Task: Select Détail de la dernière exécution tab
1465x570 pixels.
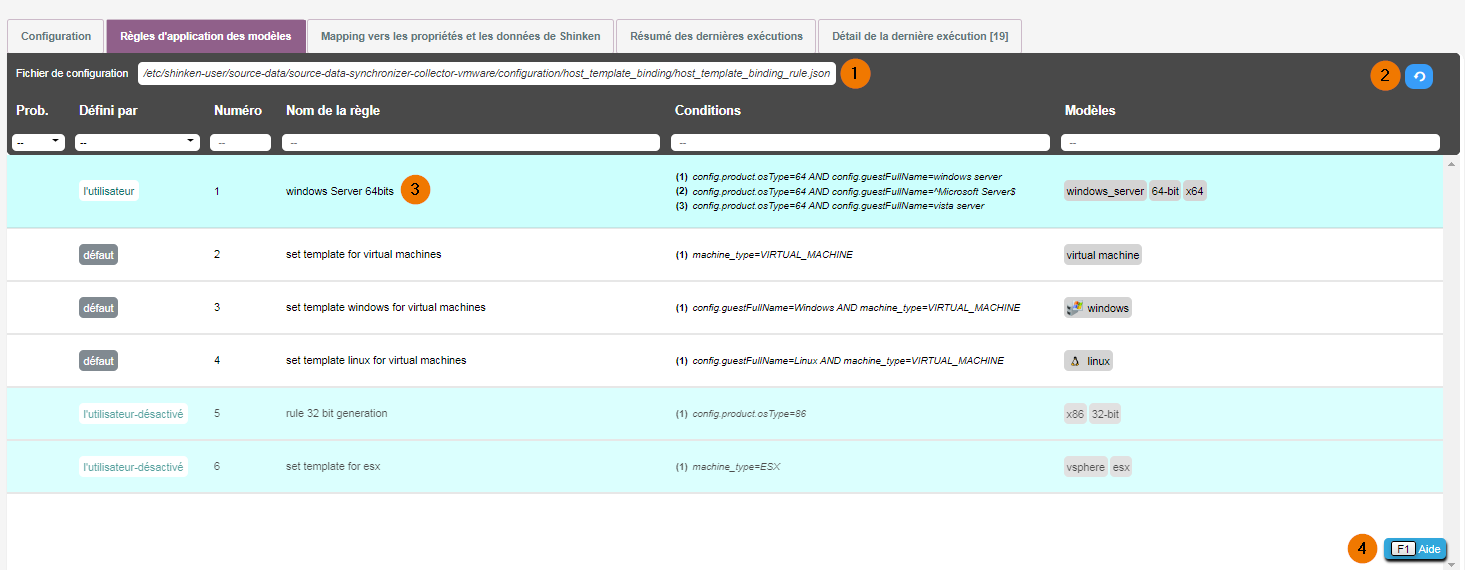Action: coord(919,36)
